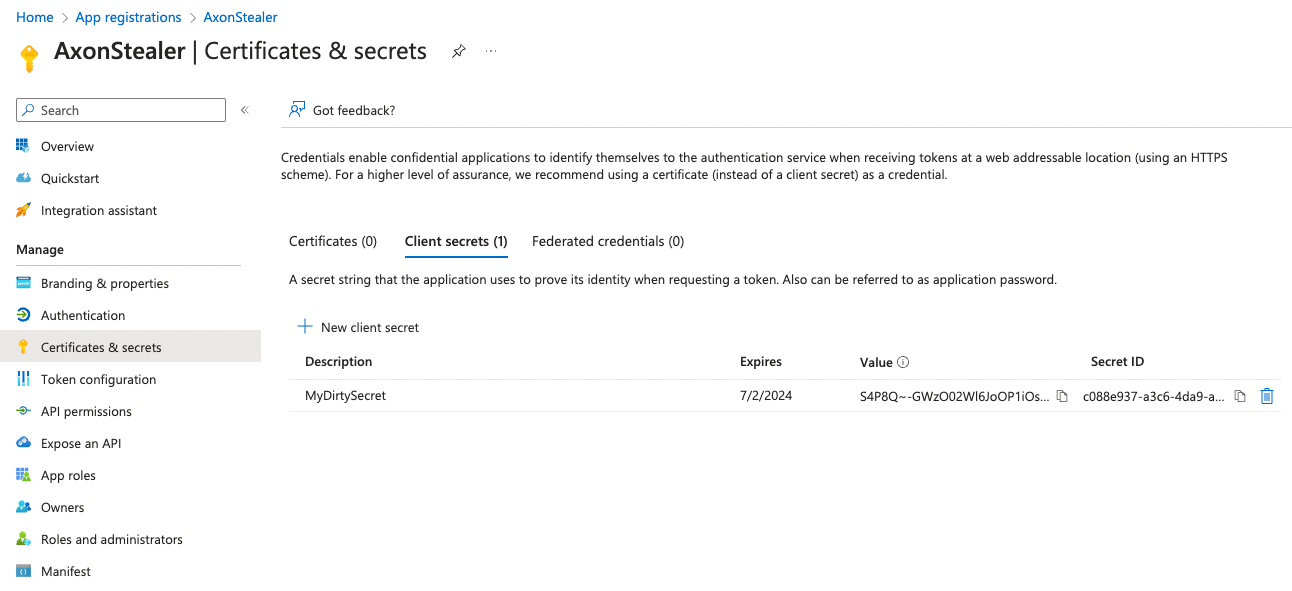
Task: Delete the MyDirtySecret client secret
Action: tap(1266, 396)
